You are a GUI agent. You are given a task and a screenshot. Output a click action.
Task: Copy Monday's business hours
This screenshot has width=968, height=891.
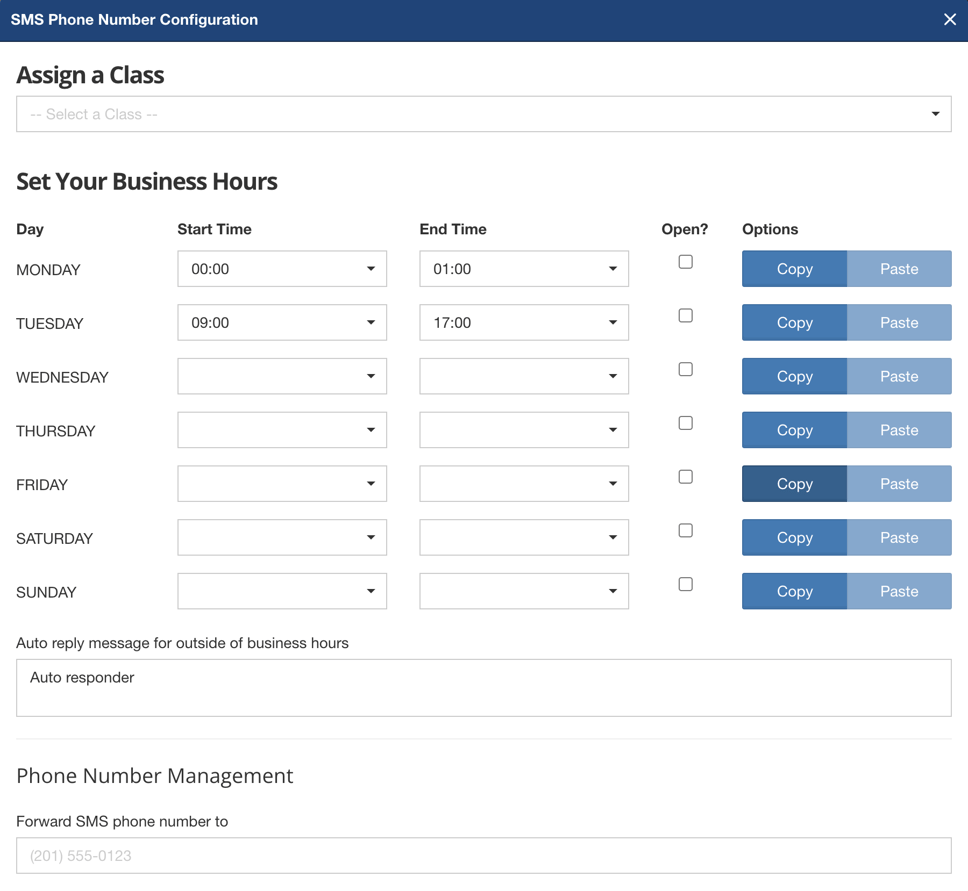click(794, 269)
